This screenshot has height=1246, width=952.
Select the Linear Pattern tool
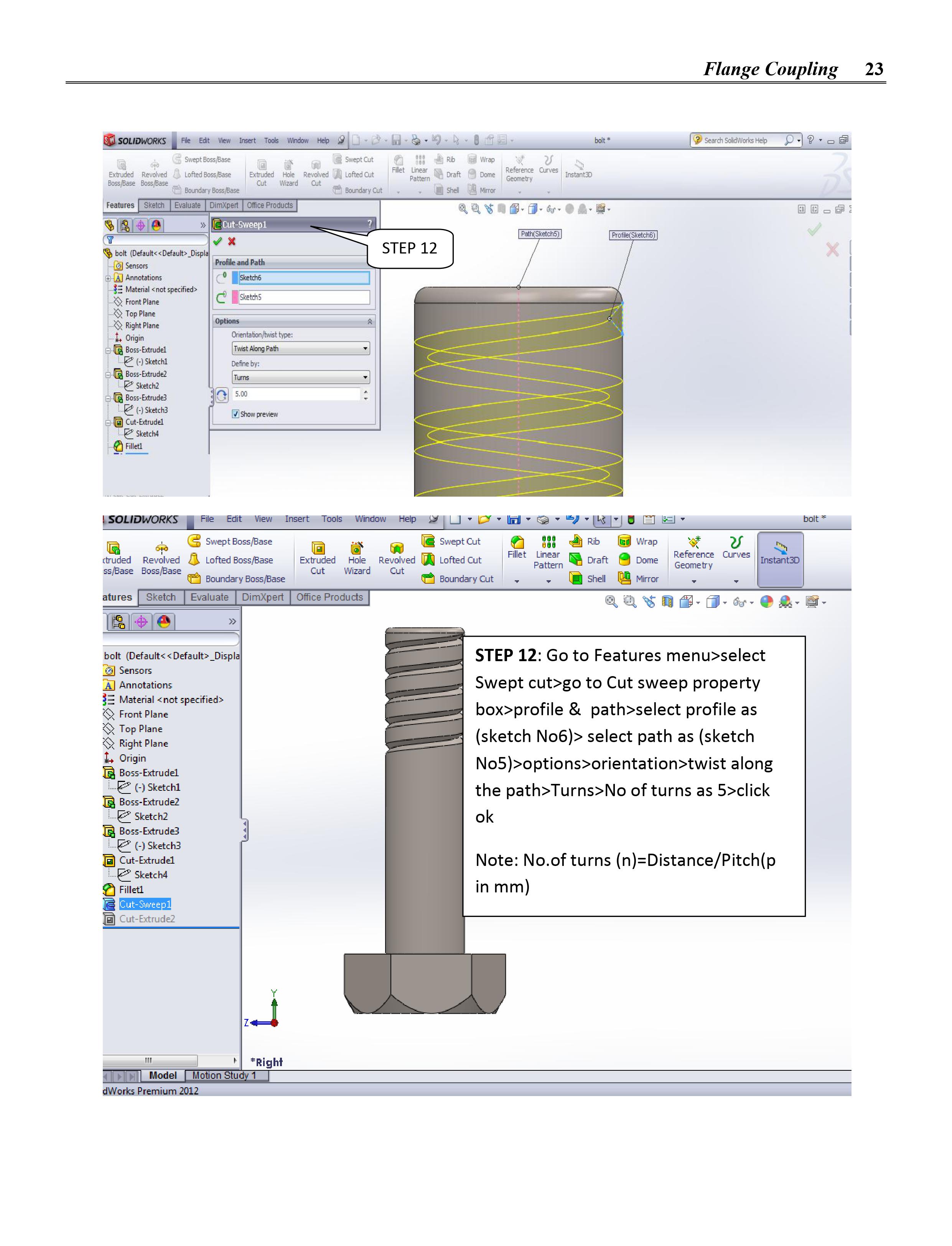click(x=548, y=542)
